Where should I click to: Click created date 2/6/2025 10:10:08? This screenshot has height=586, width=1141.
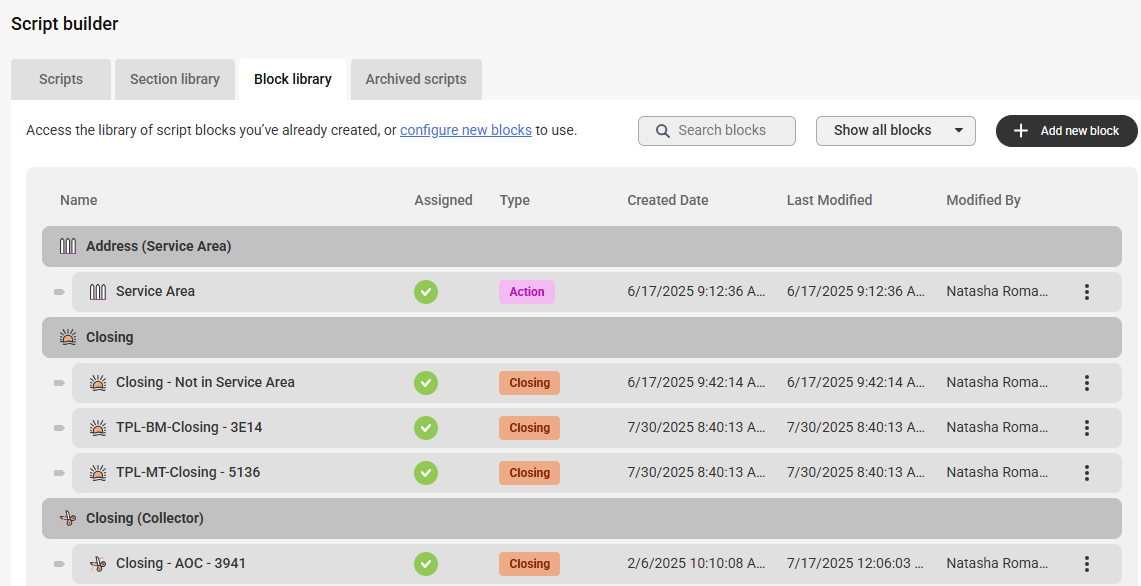pyautogui.click(x=696, y=563)
